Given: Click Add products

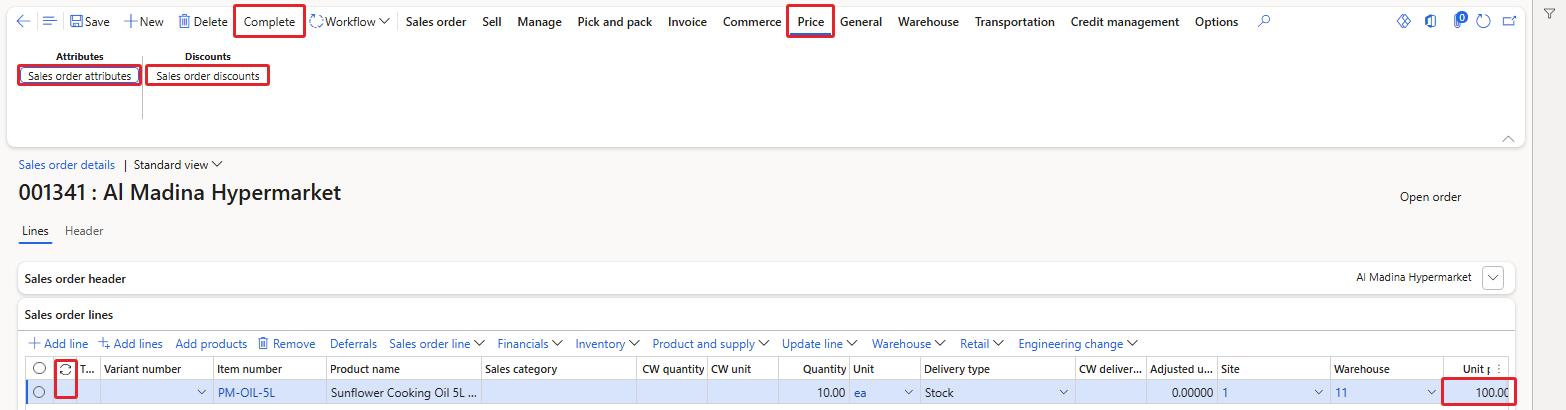Looking at the screenshot, I should (x=211, y=344).
